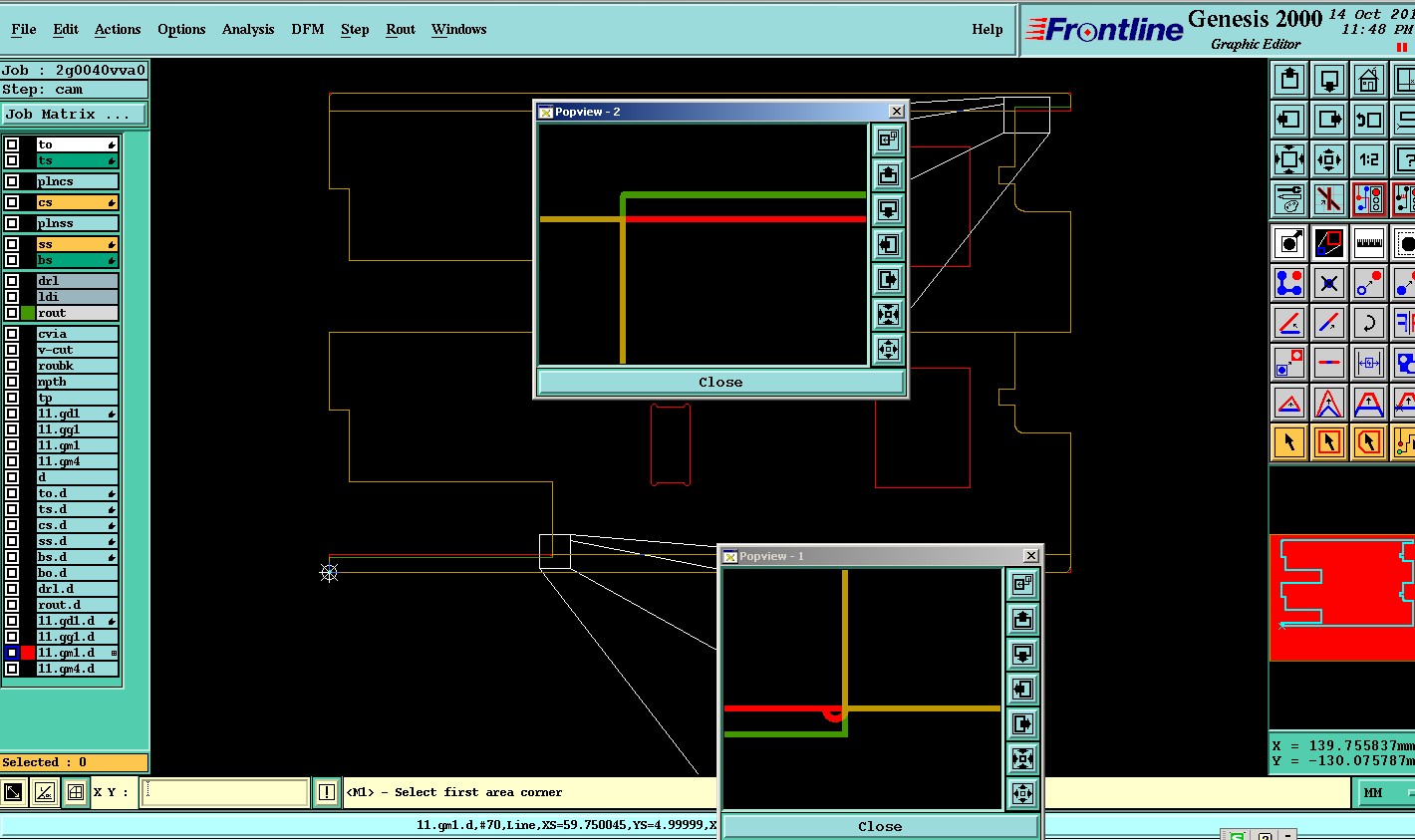Select the polygon arrow selection tool
This screenshot has height=840, width=1415.
click(x=1369, y=442)
